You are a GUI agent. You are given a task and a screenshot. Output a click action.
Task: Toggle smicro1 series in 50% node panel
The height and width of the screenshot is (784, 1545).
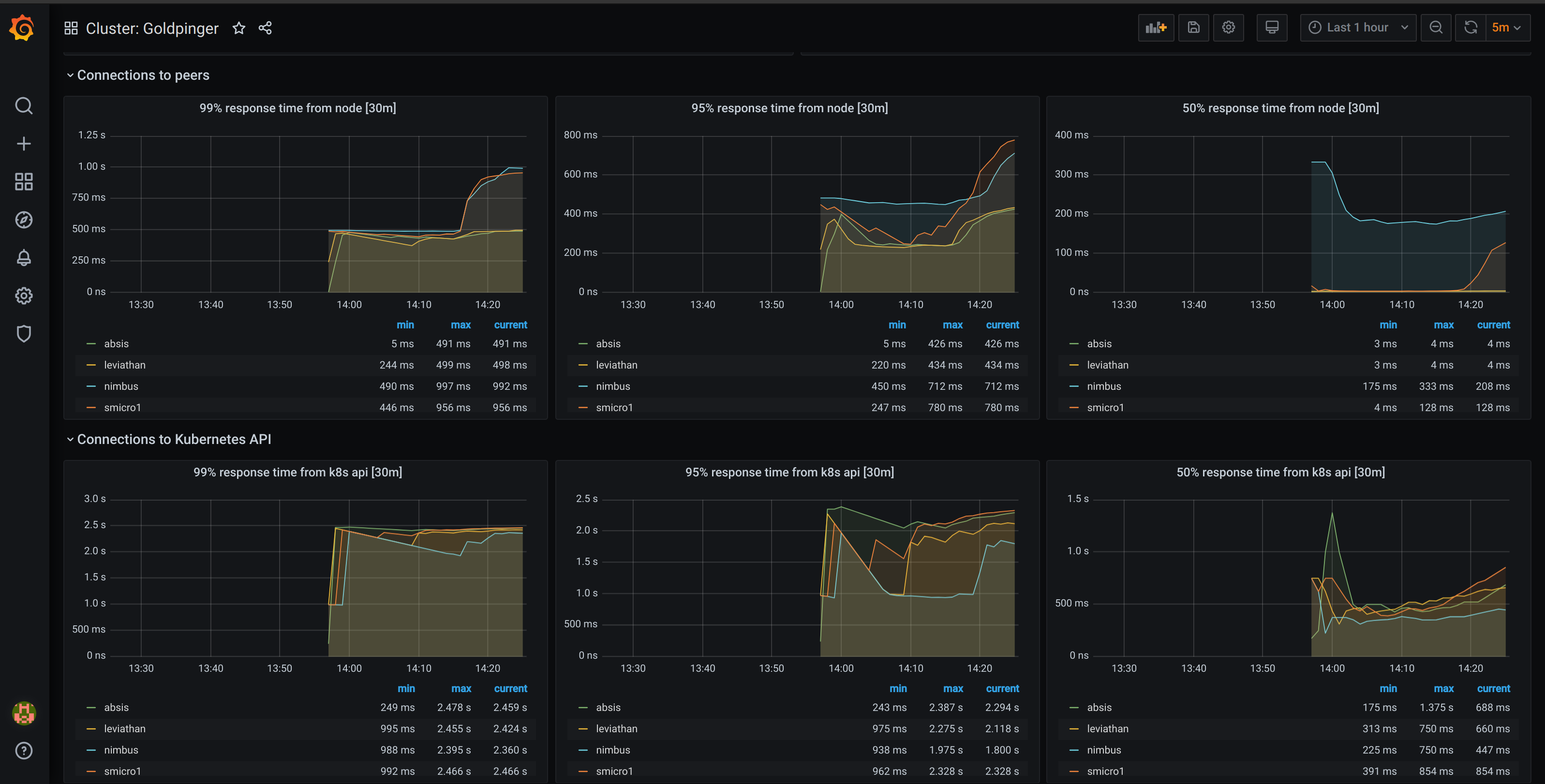click(x=1105, y=407)
